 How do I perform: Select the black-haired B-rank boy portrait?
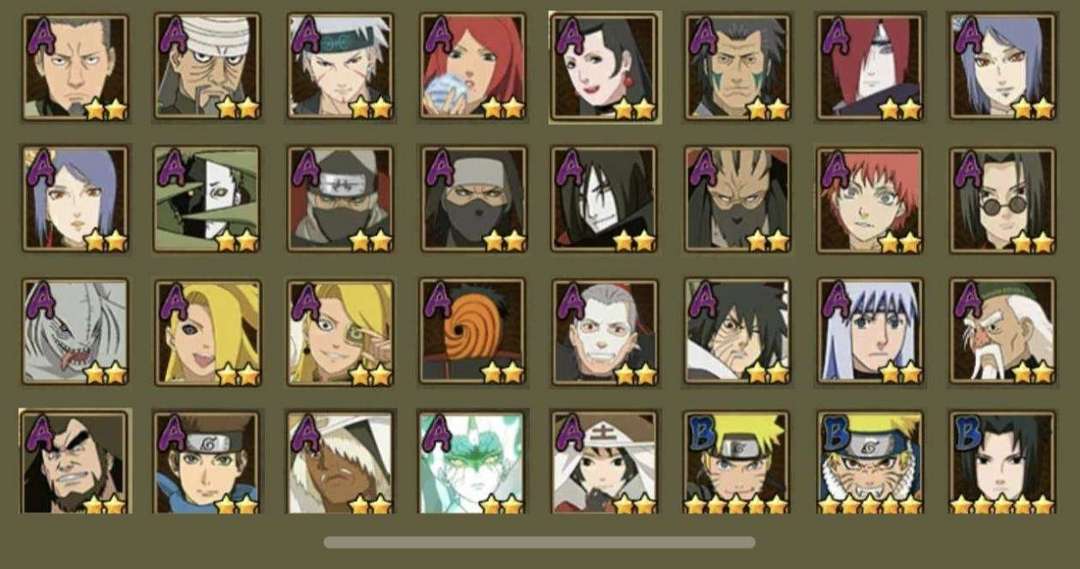[x=1002, y=463]
